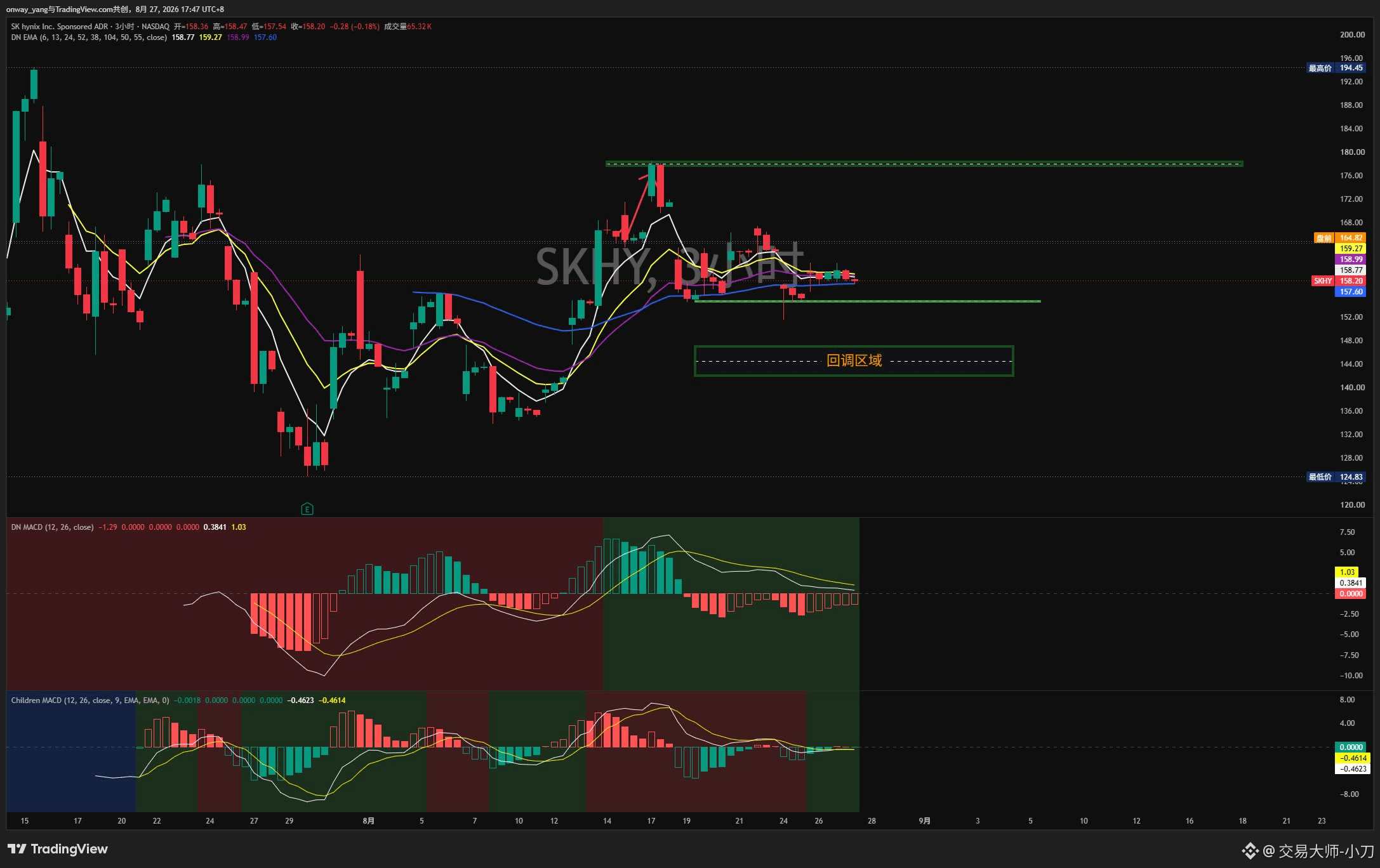Click the 开=158.36 open price readout
The height and width of the screenshot is (868, 1380).
pyautogui.click(x=191, y=27)
